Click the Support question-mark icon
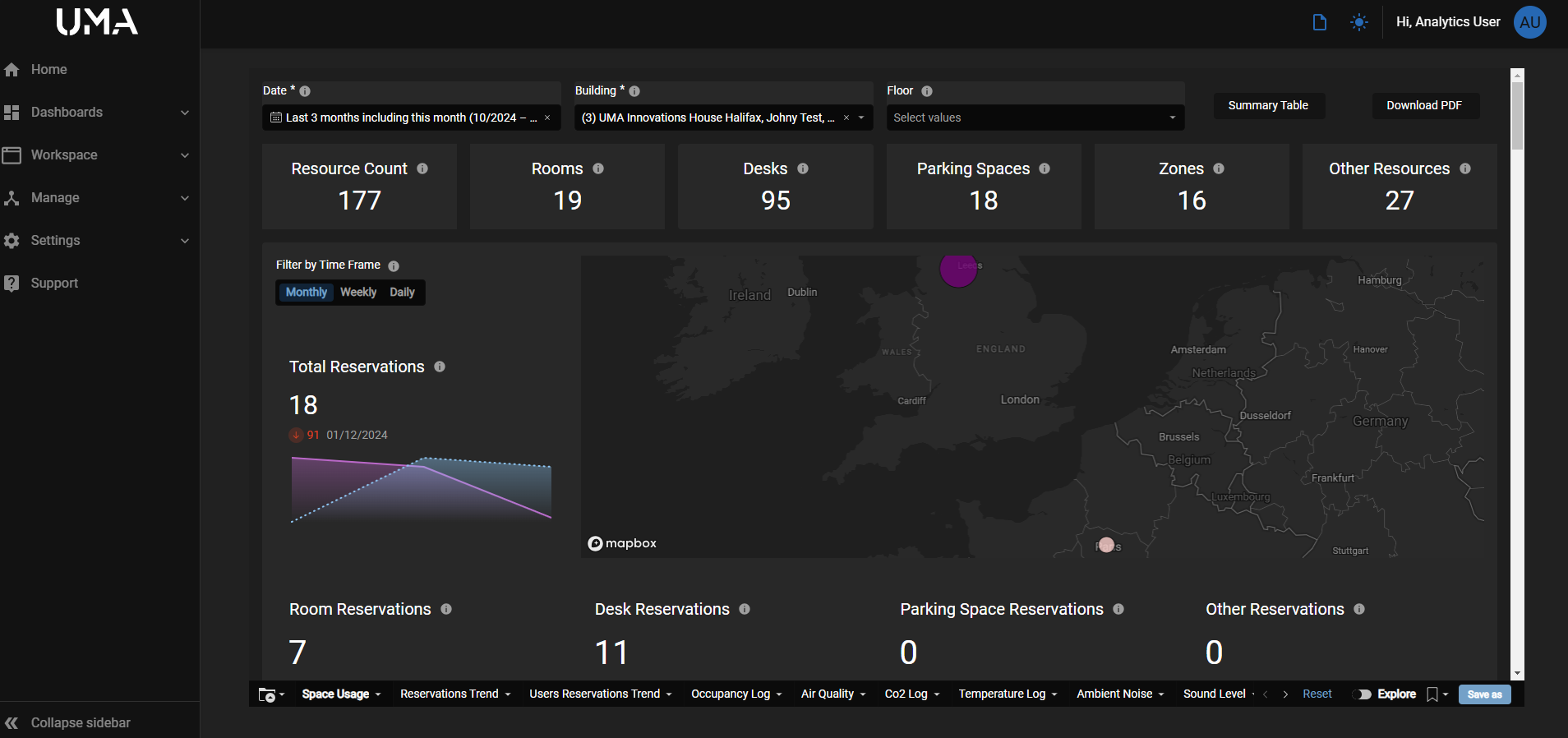1568x738 pixels. point(12,284)
